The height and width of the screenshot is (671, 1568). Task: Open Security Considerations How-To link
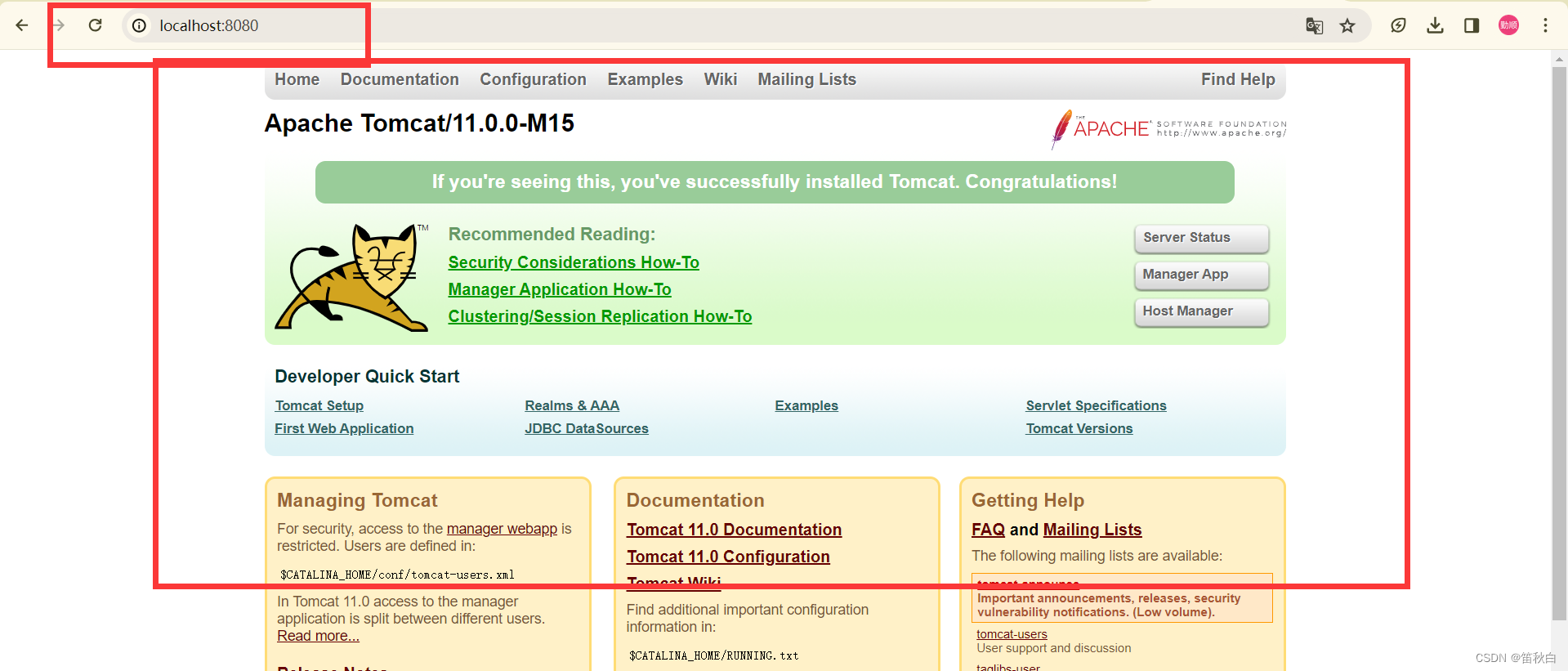574,262
